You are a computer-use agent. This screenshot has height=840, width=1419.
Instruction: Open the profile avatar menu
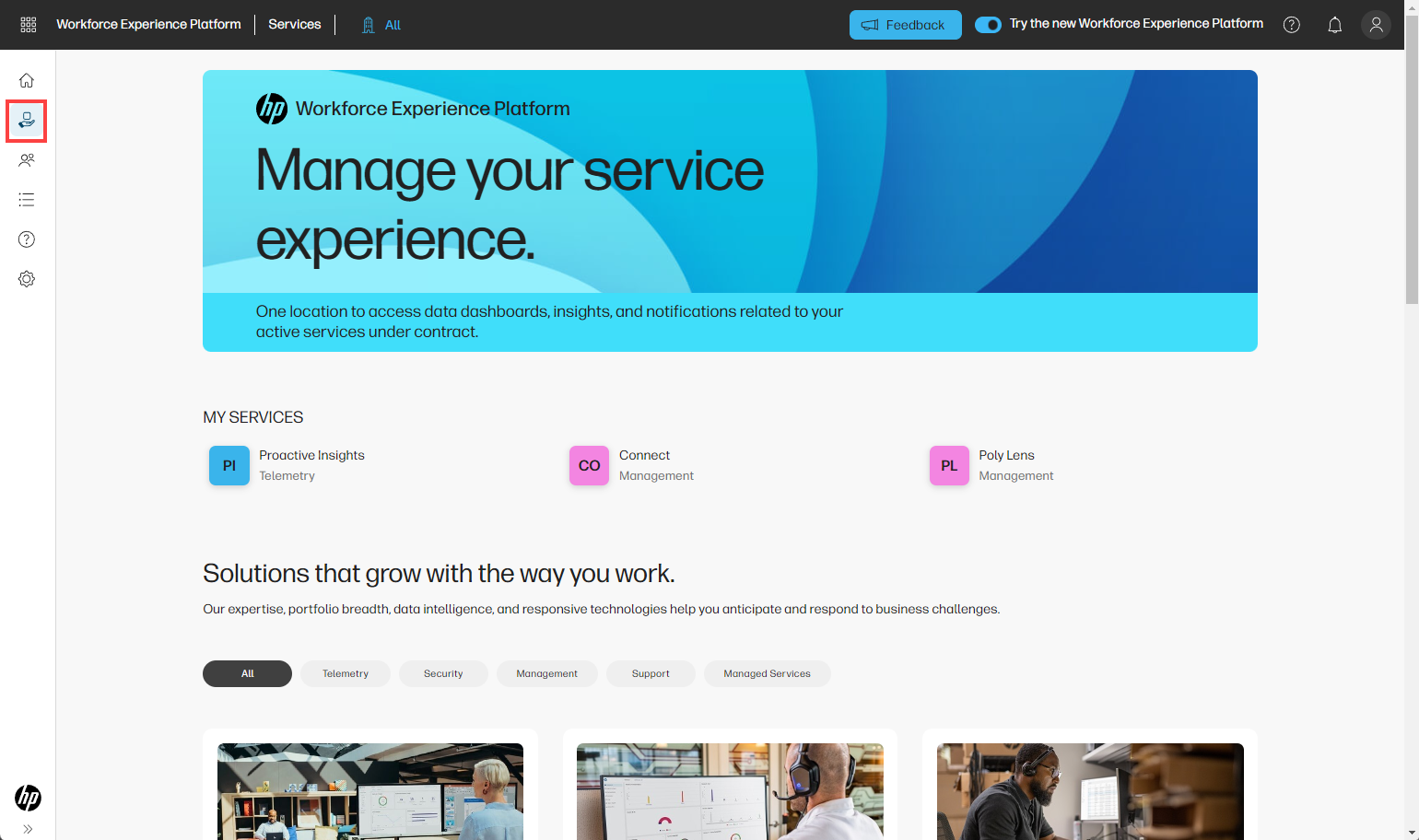1376,24
